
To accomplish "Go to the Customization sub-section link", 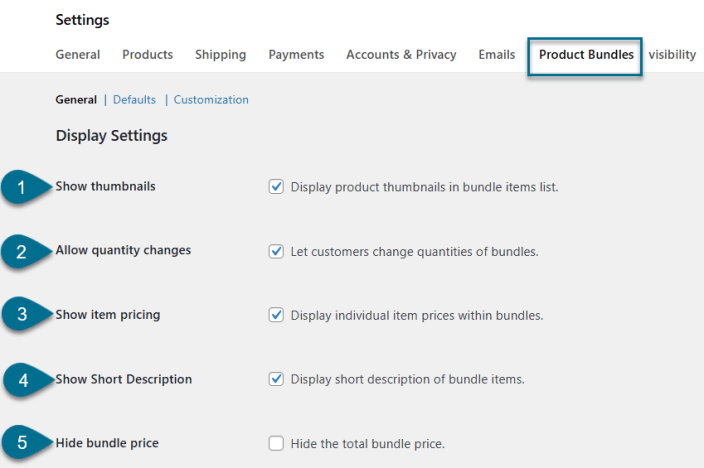I will (211, 100).
